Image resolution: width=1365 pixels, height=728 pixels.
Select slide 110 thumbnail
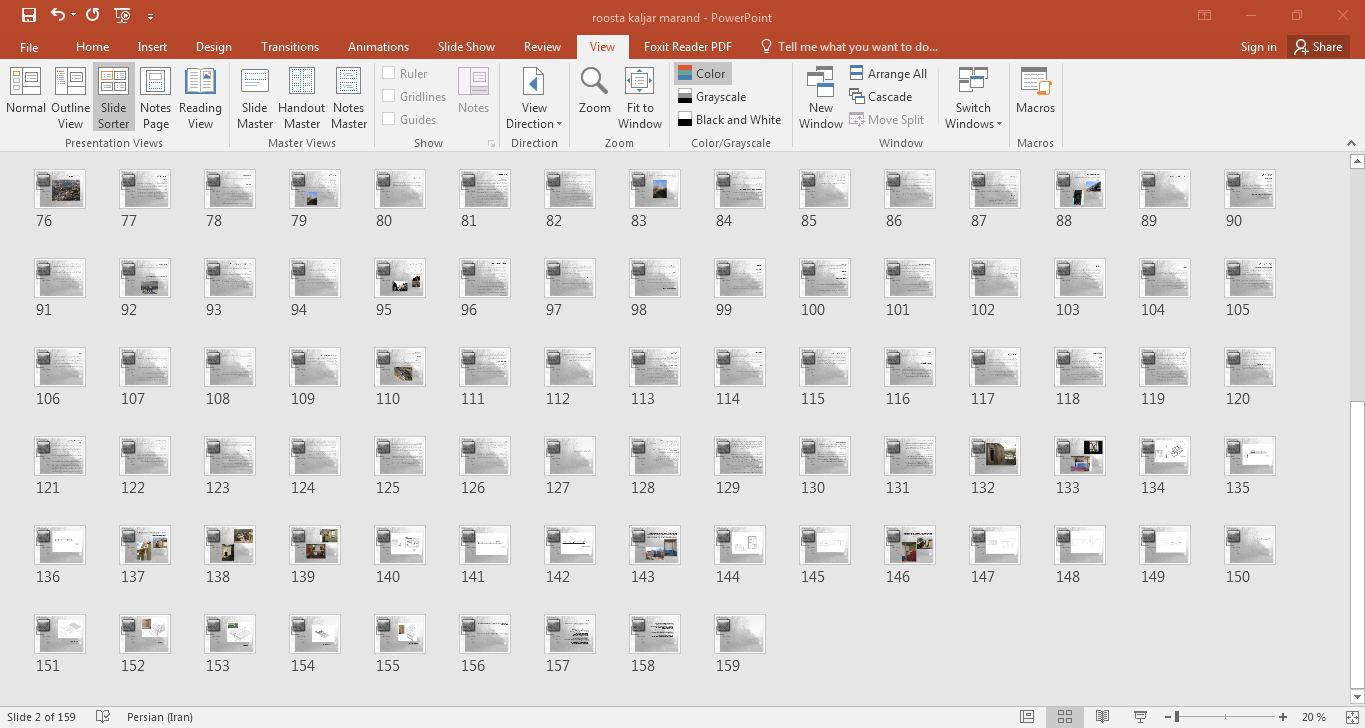399,366
